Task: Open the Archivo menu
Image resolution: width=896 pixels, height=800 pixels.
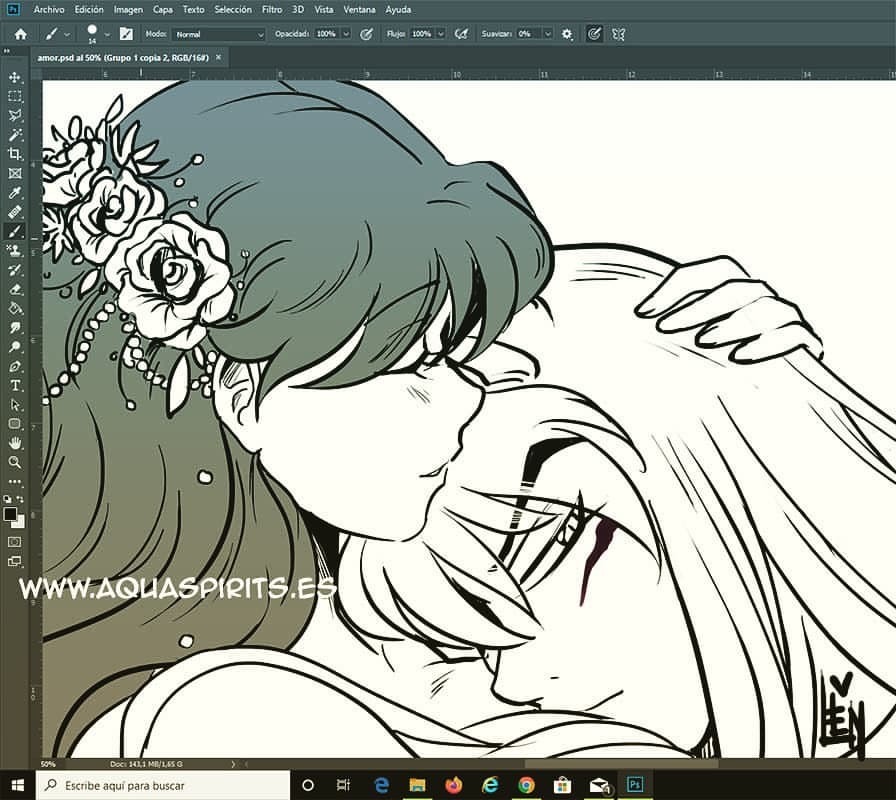Action: click(x=49, y=10)
